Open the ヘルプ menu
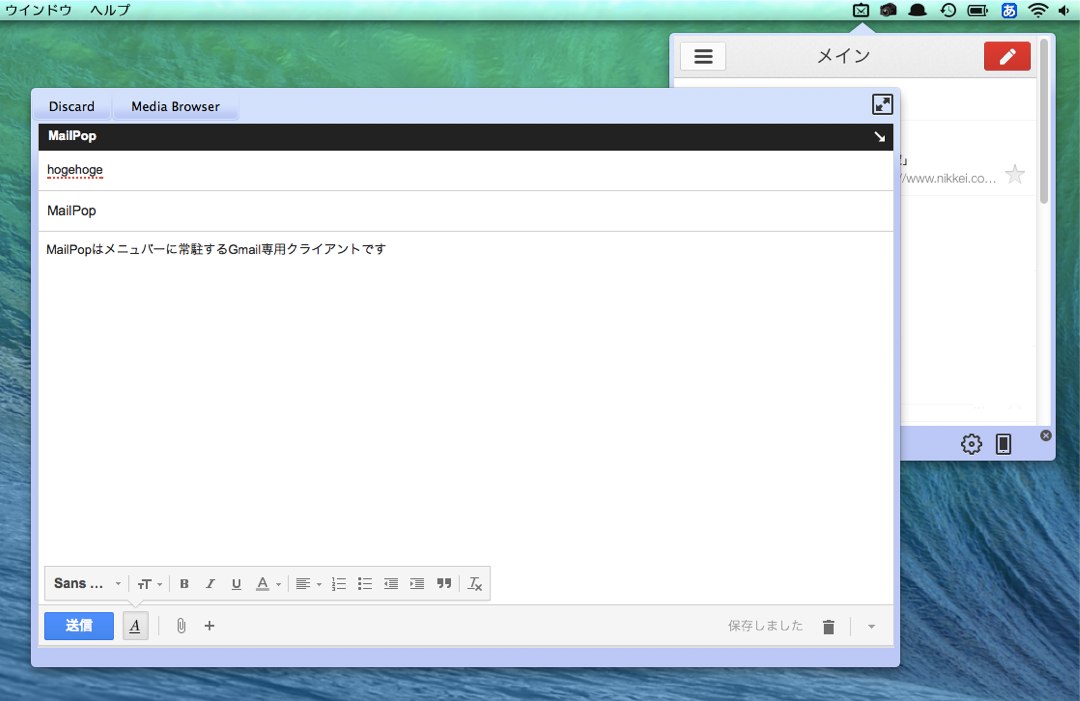1080x701 pixels. pyautogui.click(x=110, y=10)
